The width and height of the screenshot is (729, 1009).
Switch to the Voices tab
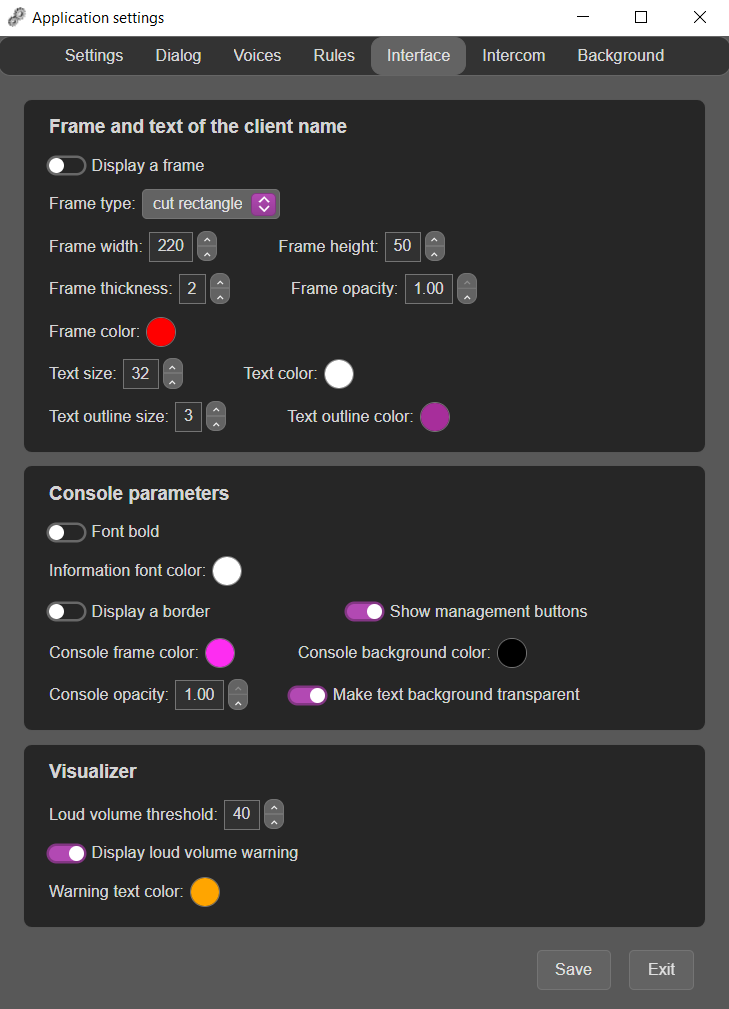click(257, 56)
